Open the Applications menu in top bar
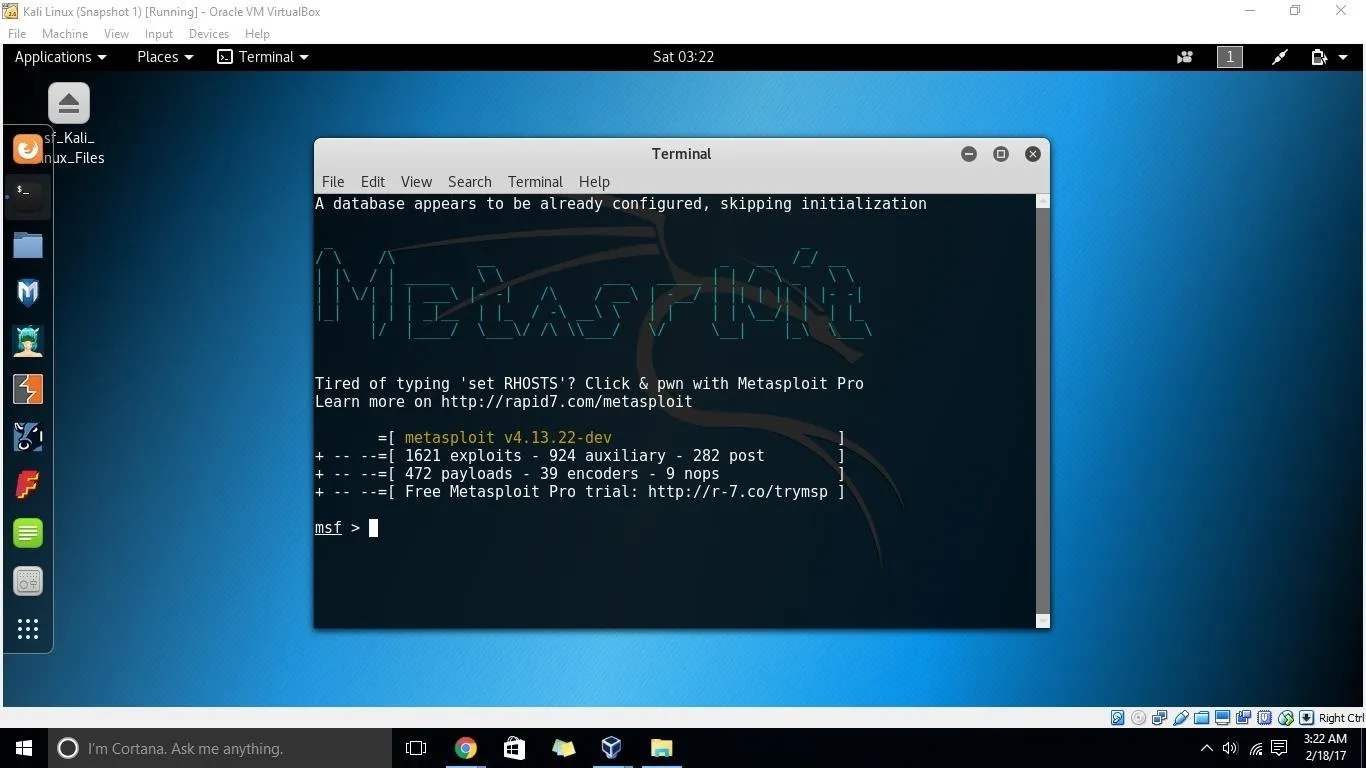This screenshot has width=1366, height=768. 60,57
